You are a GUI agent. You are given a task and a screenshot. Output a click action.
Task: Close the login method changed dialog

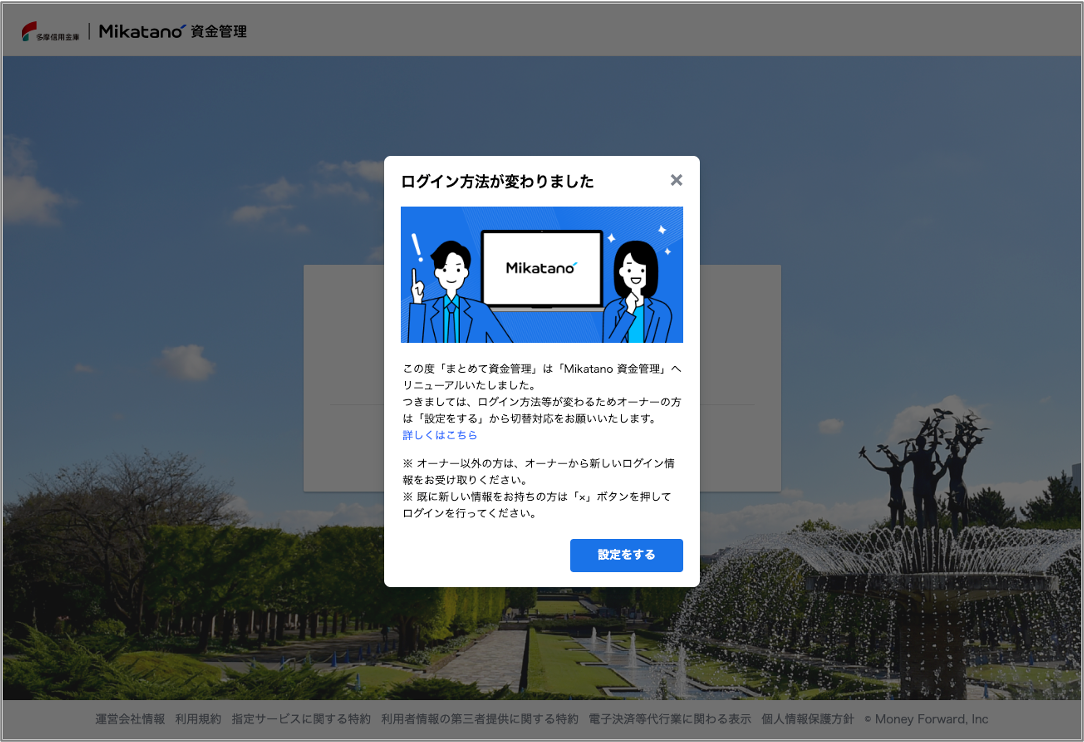[676, 180]
